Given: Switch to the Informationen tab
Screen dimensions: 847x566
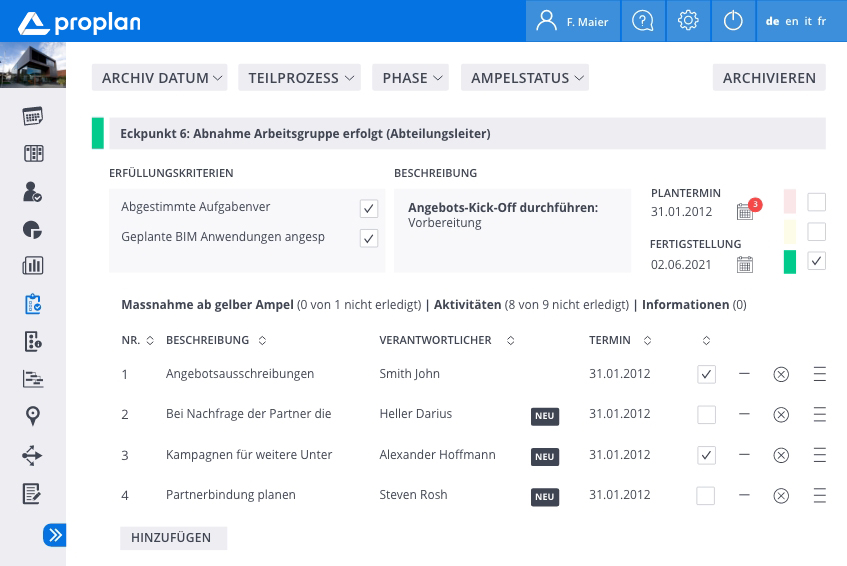Looking at the screenshot, I should pyautogui.click(x=686, y=305).
